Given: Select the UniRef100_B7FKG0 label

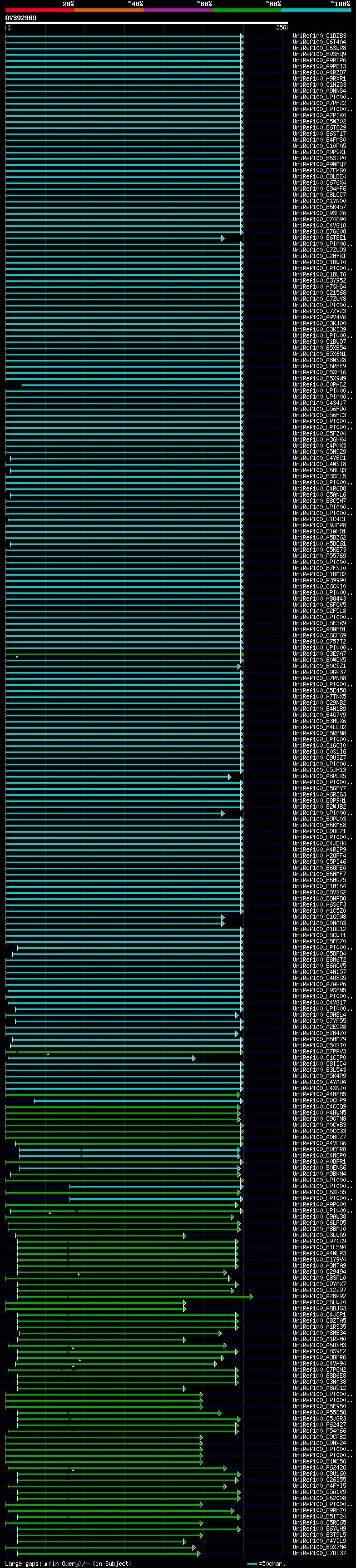Looking at the screenshot, I should (x=319, y=170).
